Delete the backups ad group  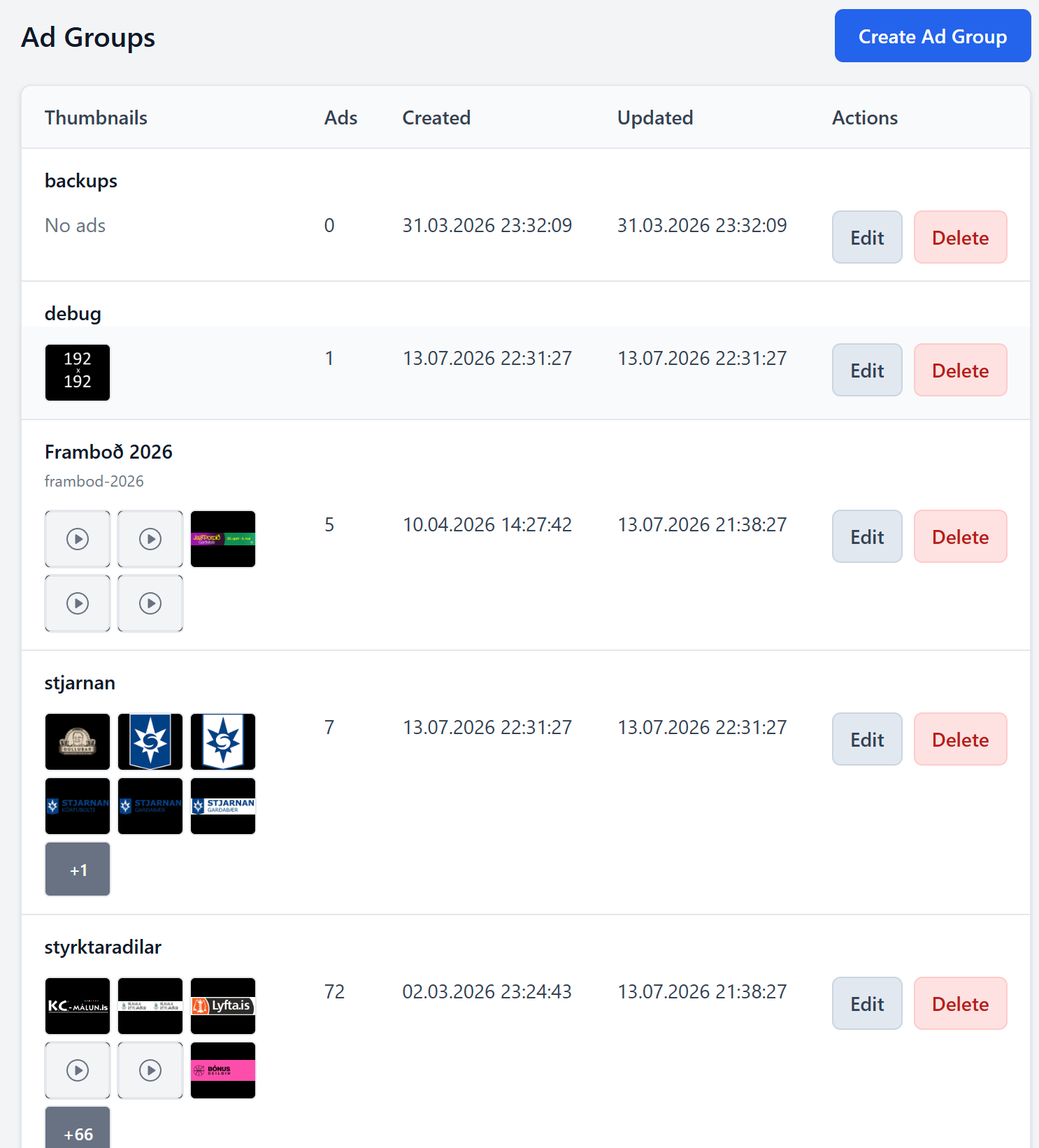[961, 237]
